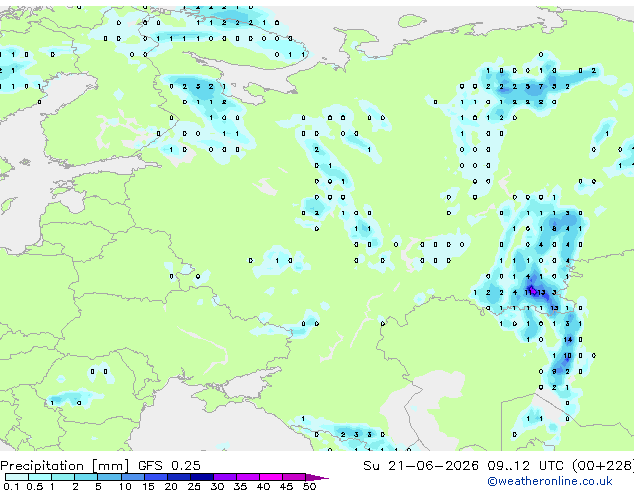Viewport: 634px width, 490px height.
Task: Click the 35–40 mm violet legend swatch
Action: click(x=248, y=477)
